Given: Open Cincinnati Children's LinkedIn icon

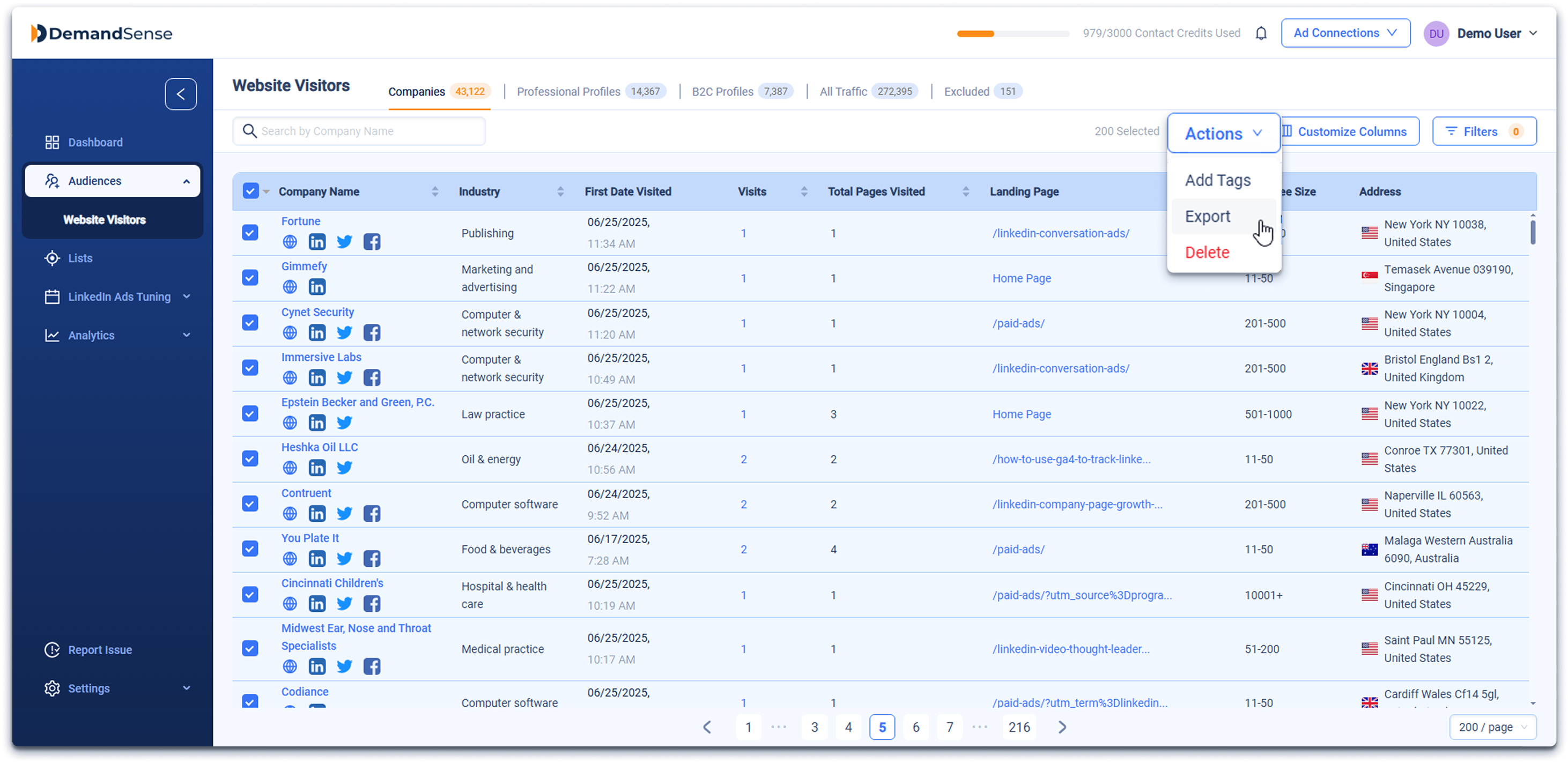Looking at the screenshot, I should [x=316, y=603].
